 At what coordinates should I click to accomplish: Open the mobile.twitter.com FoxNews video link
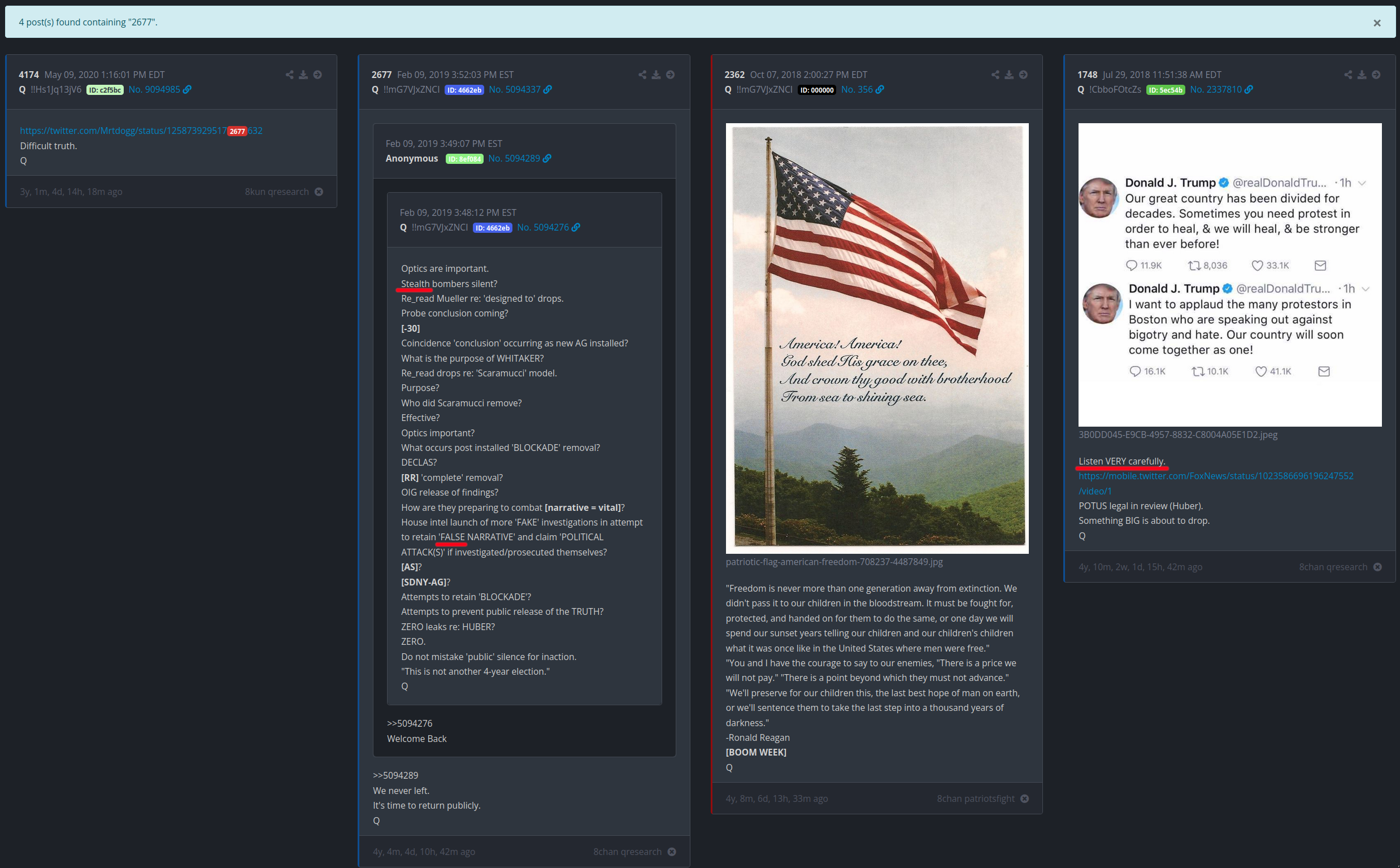1216,483
